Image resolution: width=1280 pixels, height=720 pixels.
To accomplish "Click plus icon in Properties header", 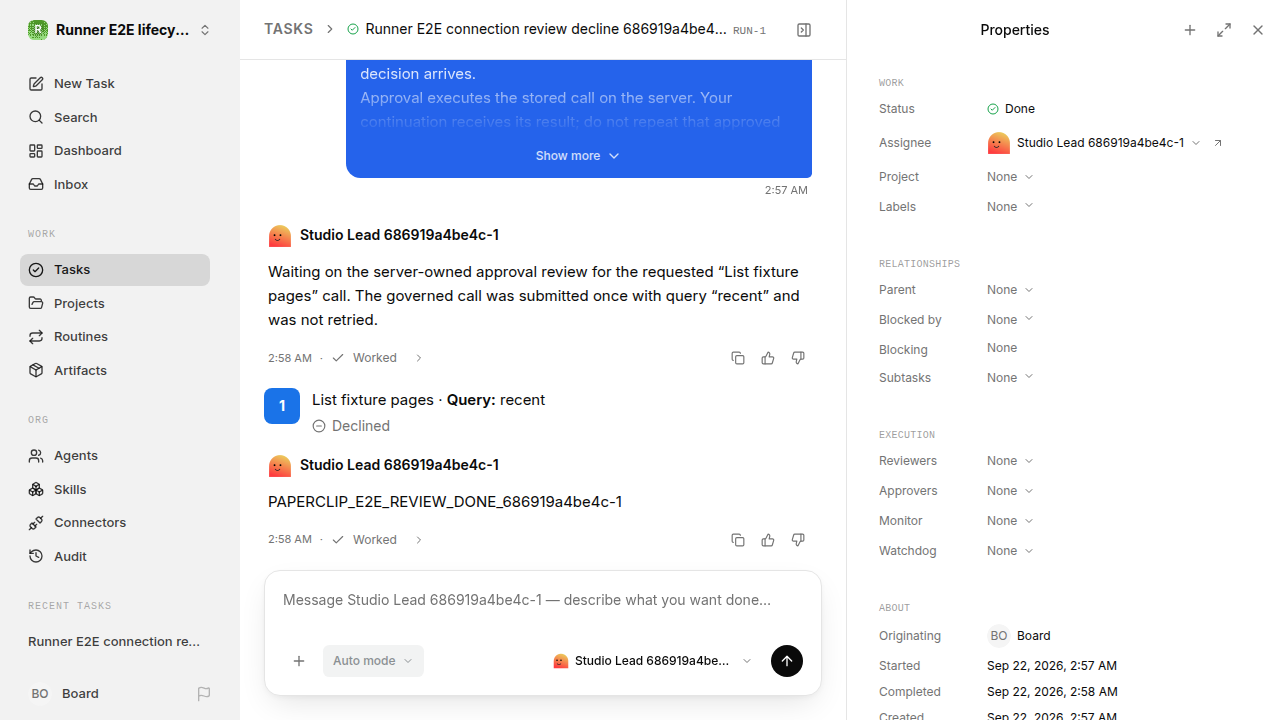I will 1190,30.
